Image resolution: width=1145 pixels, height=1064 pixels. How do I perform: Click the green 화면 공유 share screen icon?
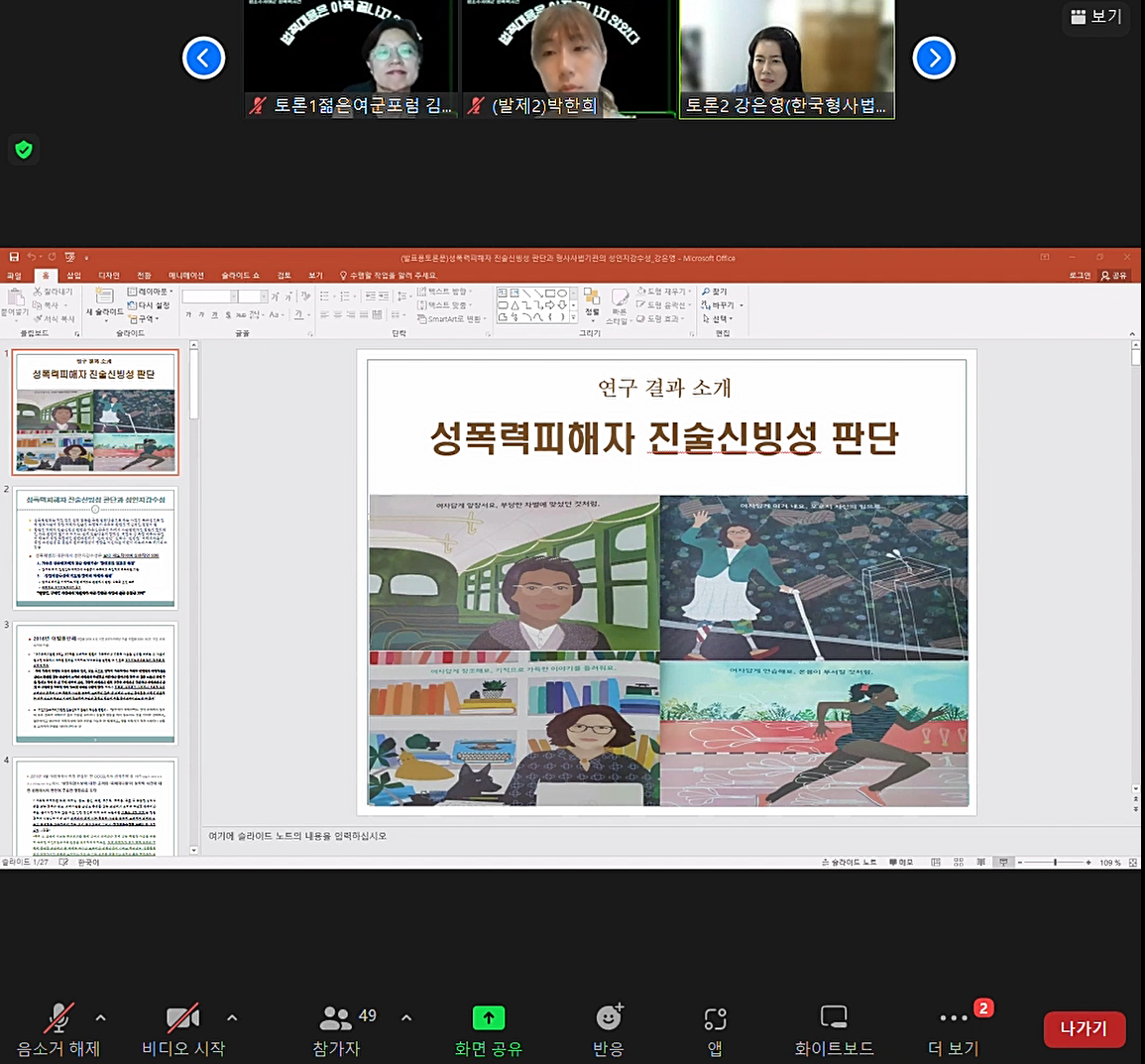pyautogui.click(x=489, y=1017)
